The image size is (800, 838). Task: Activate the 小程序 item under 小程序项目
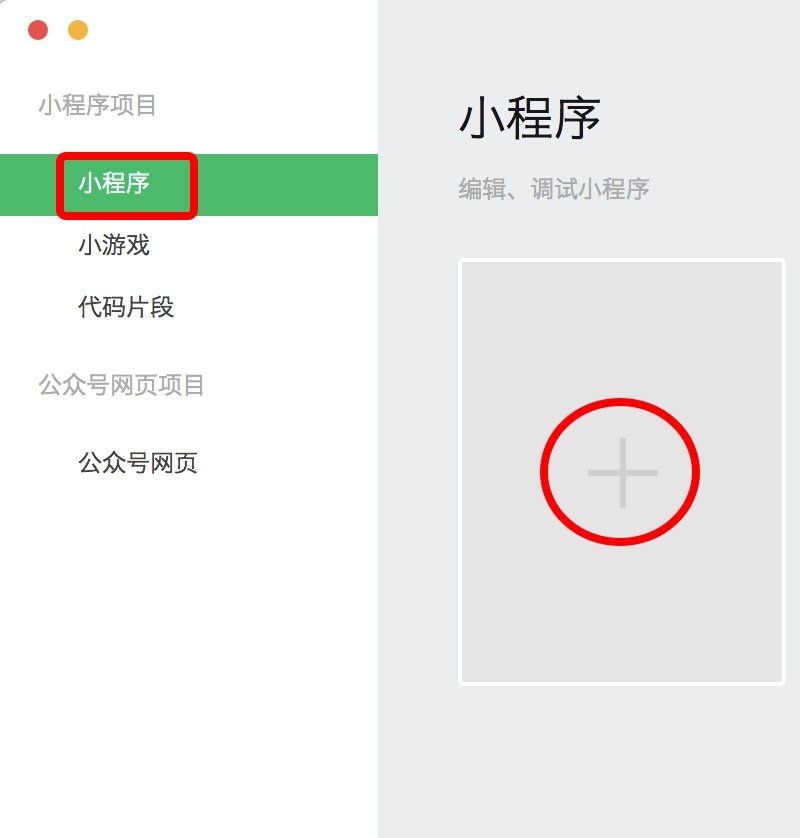pos(114,183)
